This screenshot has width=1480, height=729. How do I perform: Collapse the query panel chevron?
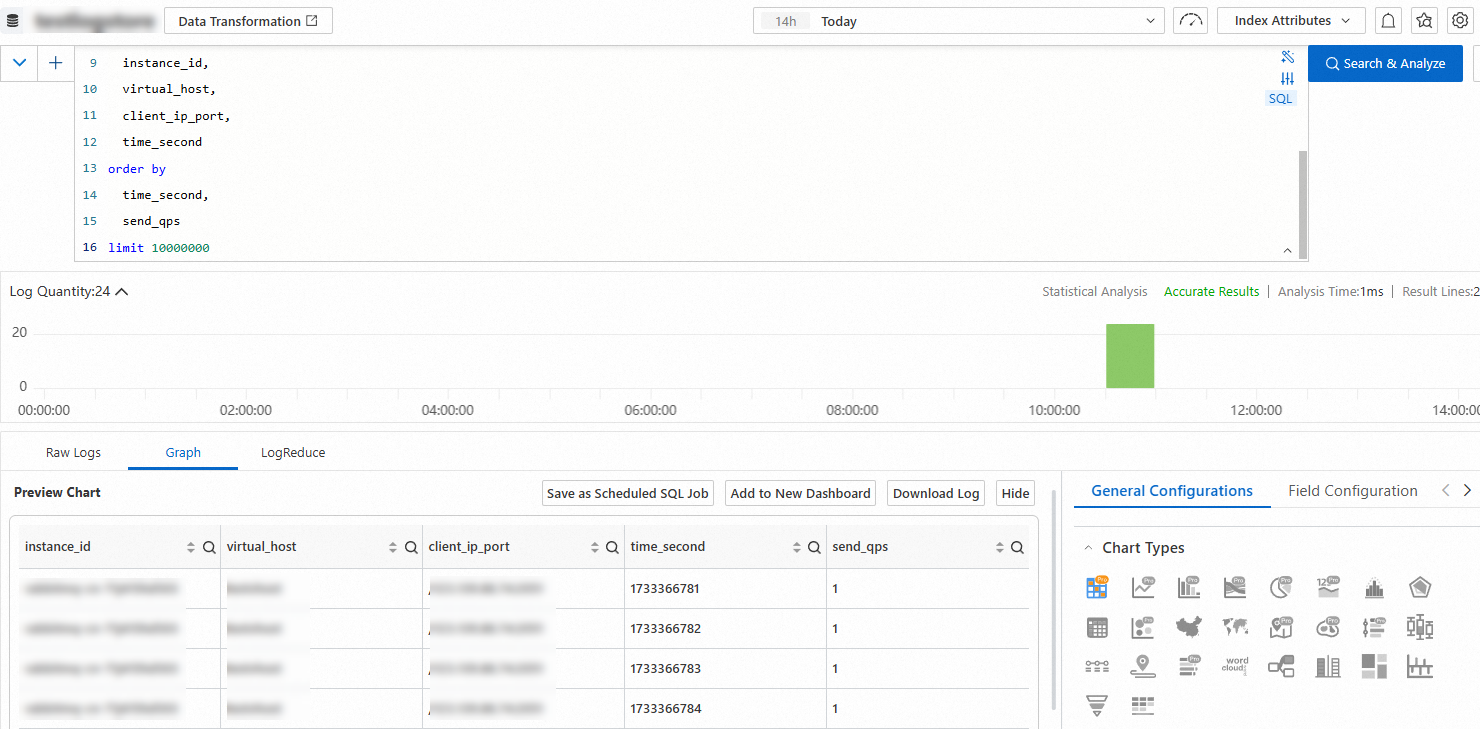19,63
